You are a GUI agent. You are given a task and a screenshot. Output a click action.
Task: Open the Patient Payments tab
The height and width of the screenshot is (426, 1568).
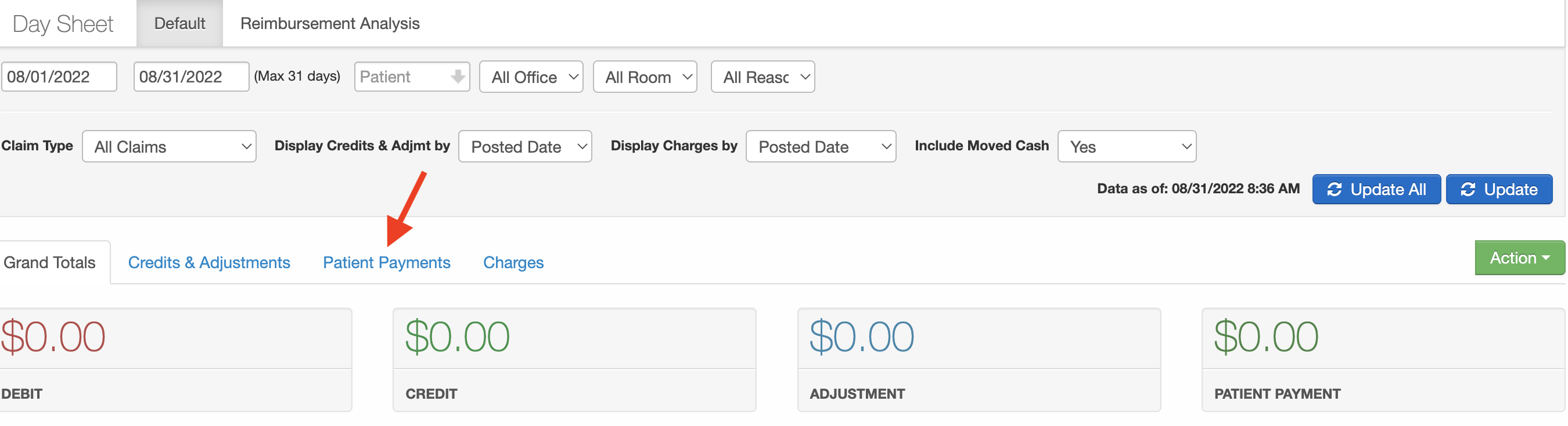click(387, 263)
